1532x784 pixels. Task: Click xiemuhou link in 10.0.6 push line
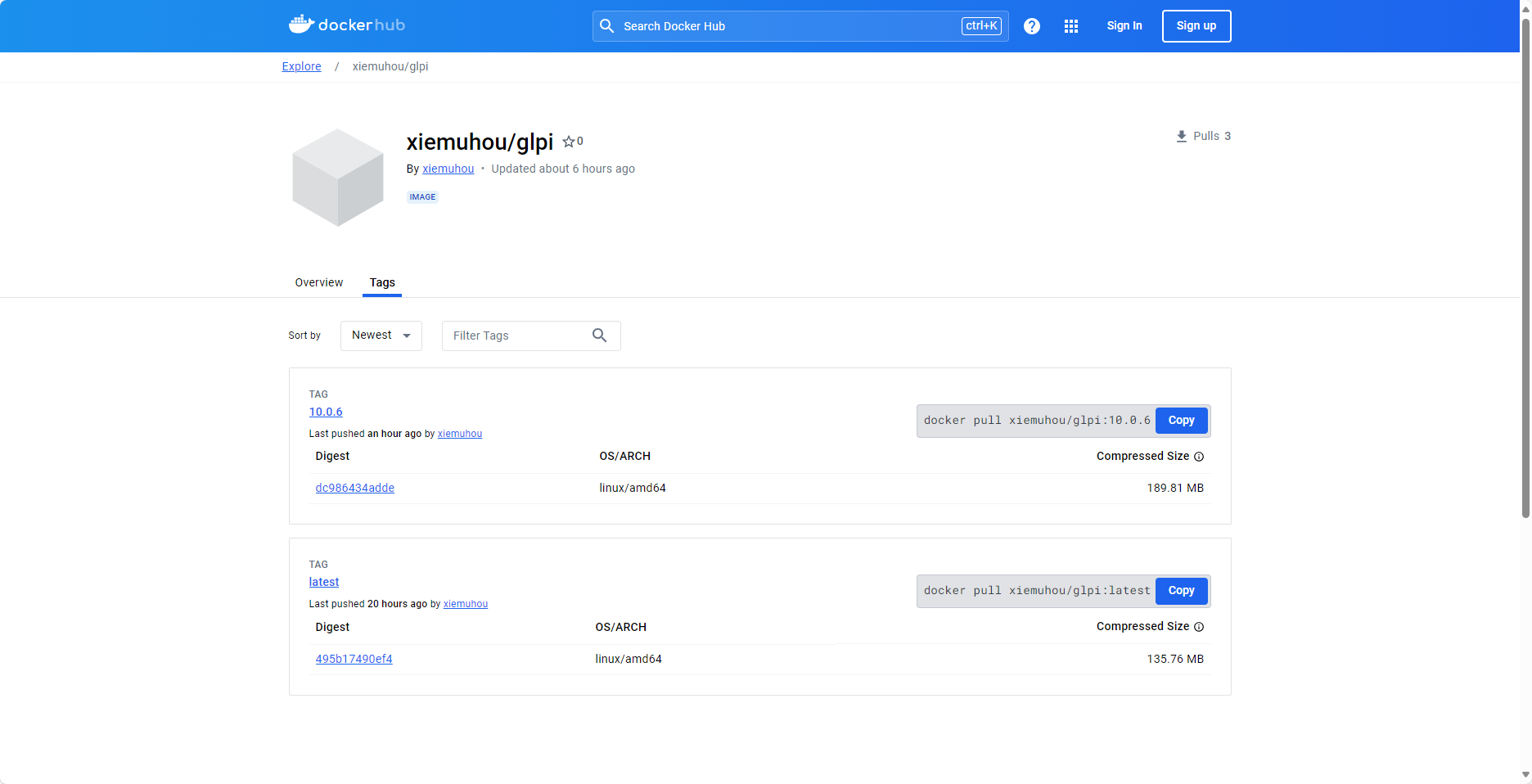[x=460, y=434]
